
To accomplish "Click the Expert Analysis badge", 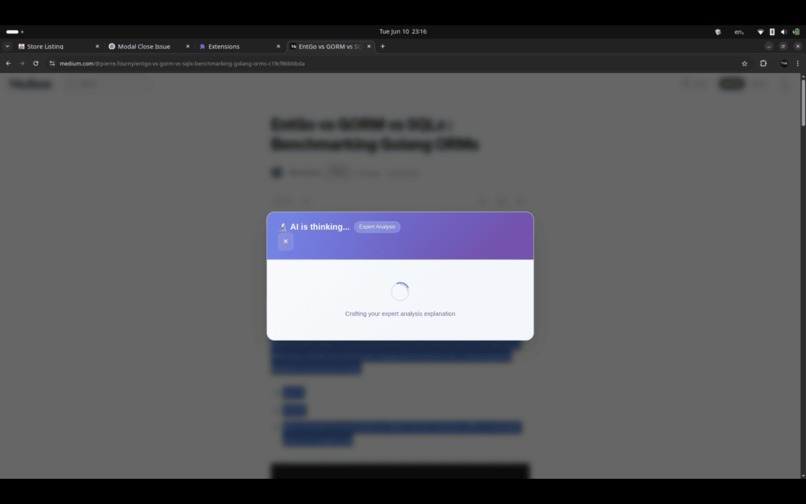I will 377,227.
